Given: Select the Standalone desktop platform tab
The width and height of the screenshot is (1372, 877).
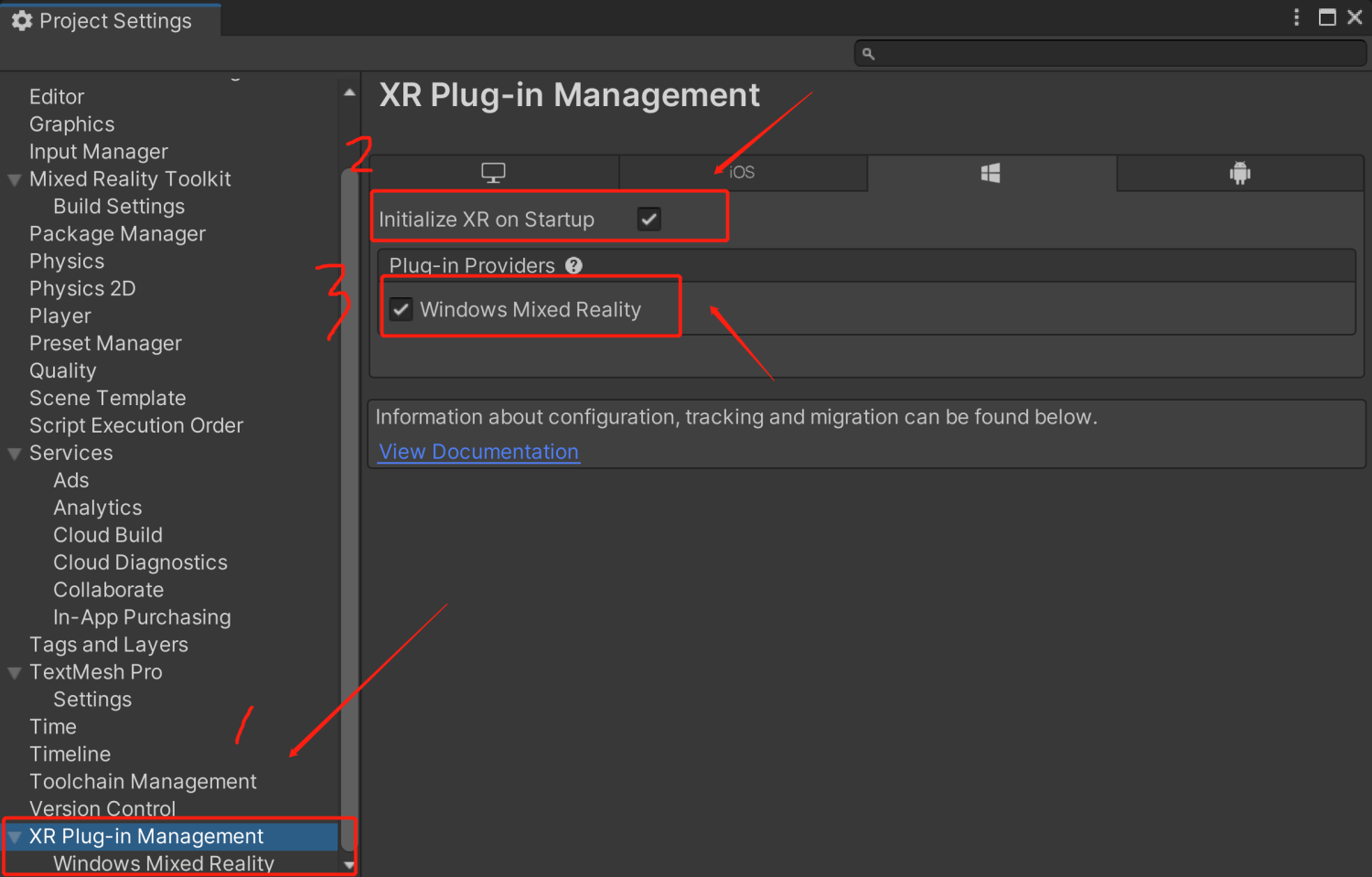Looking at the screenshot, I should pos(494,173).
